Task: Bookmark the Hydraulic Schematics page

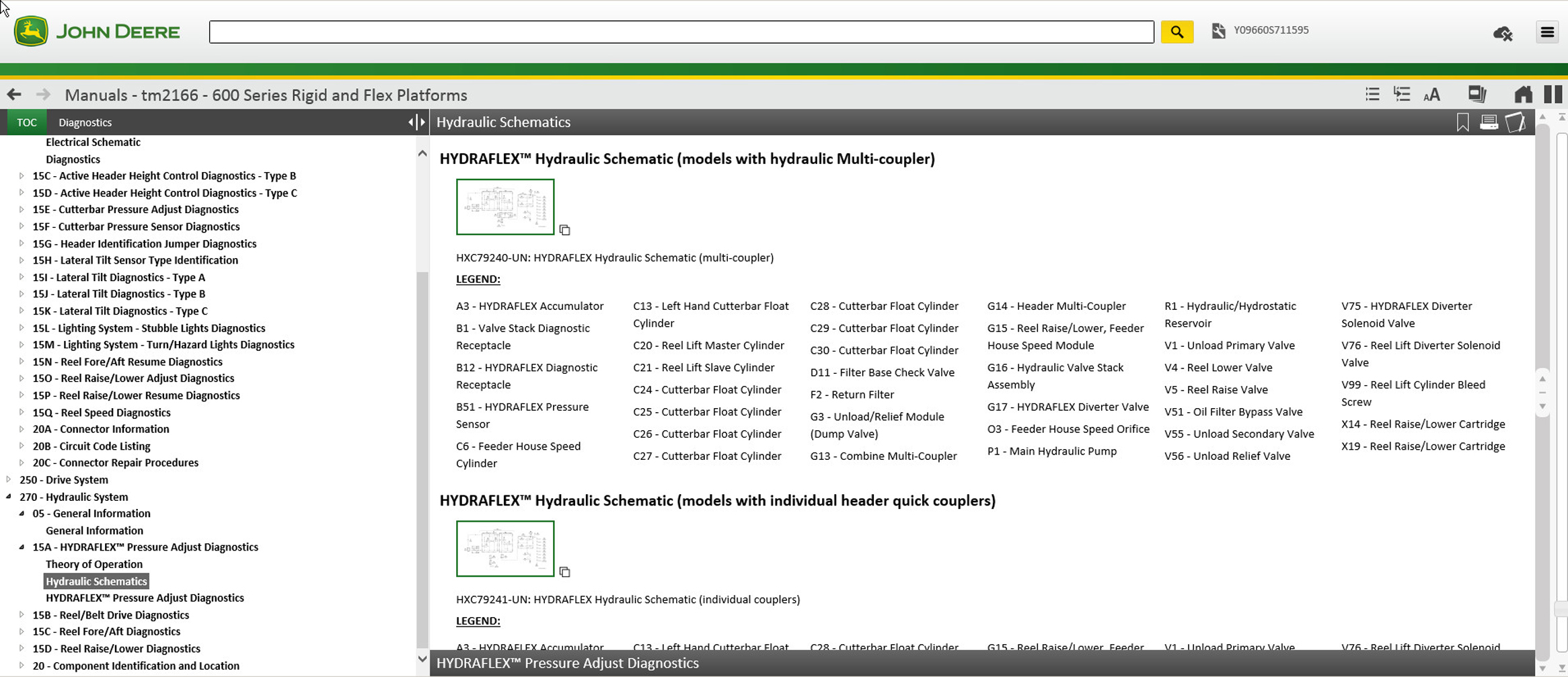Action: point(1462,122)
